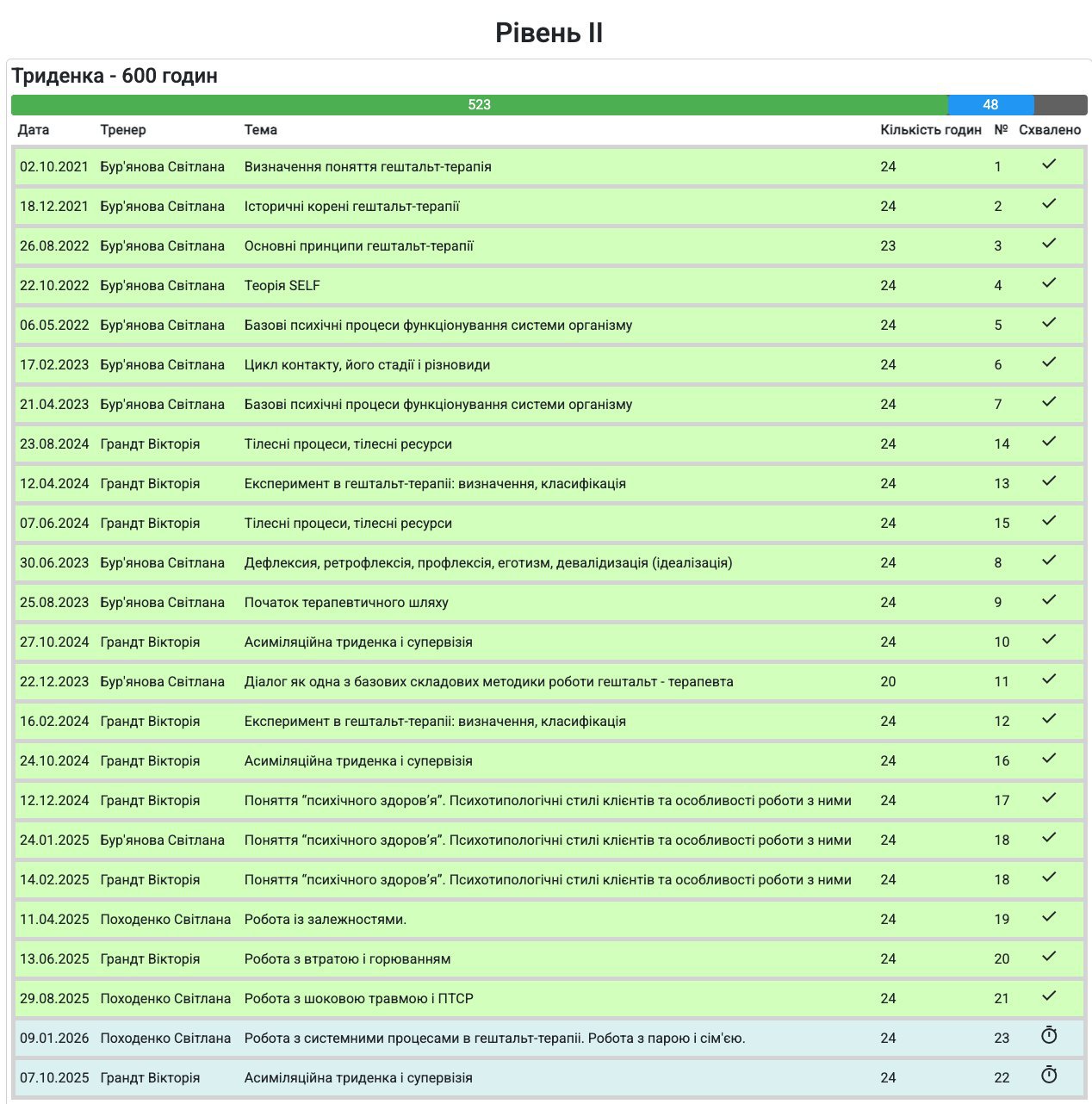1092x1104 pixels.
Task: Click the checkmark for Історичні корені гештальт-терапії
Action: tap(1048, 203)
